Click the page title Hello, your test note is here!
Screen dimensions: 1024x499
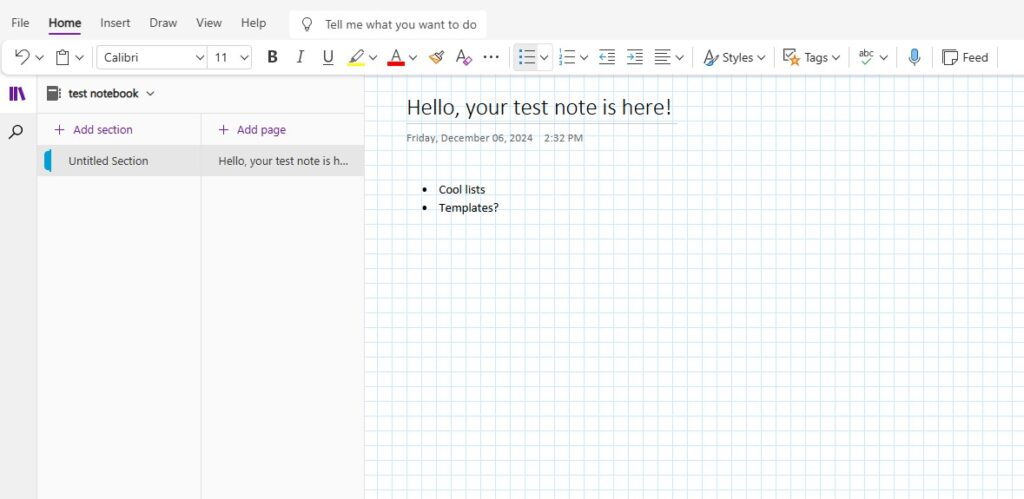click(x=539, y=108)
